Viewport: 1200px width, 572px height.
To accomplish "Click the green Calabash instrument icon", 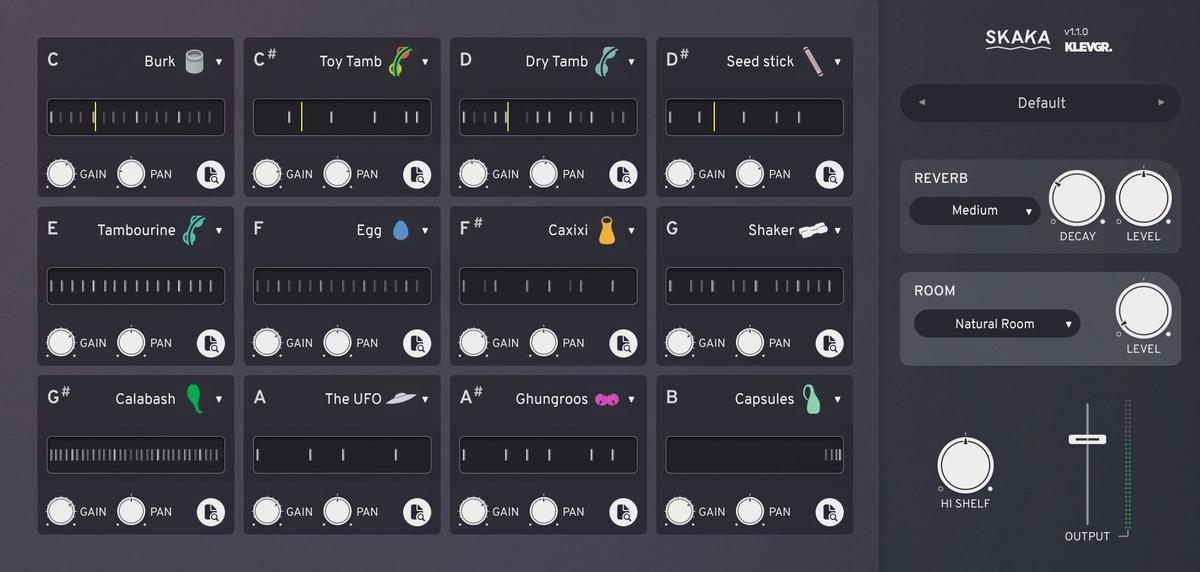I will click(x=194, y=399).
